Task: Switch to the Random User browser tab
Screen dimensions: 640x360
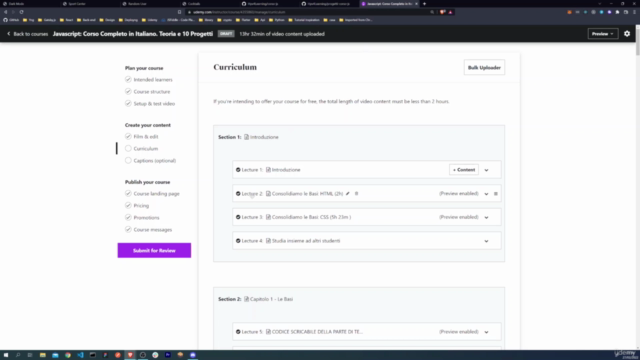Action: tap(149, 4)
